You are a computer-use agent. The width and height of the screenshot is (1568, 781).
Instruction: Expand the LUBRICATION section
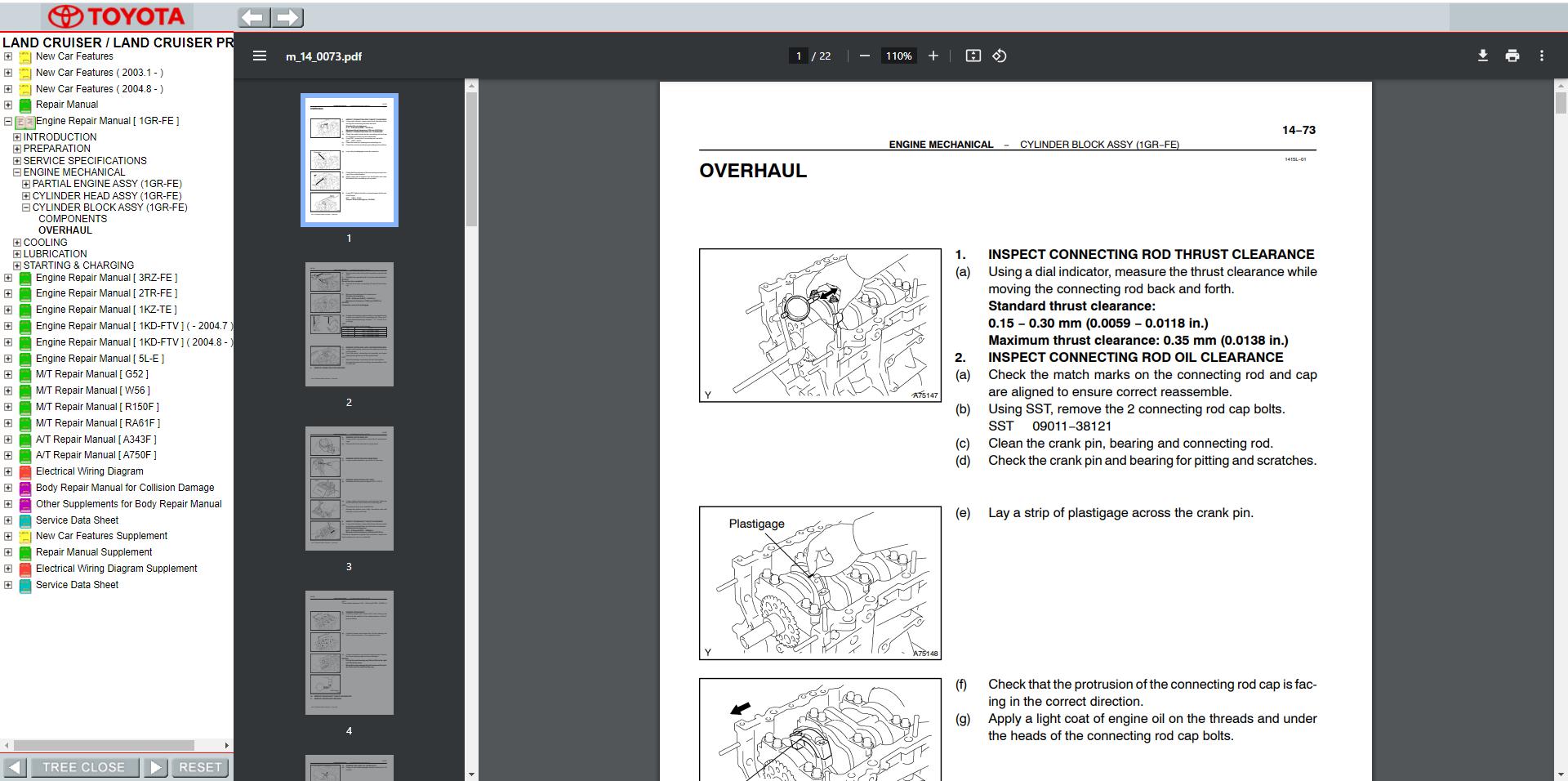click(x=17, y=254)
